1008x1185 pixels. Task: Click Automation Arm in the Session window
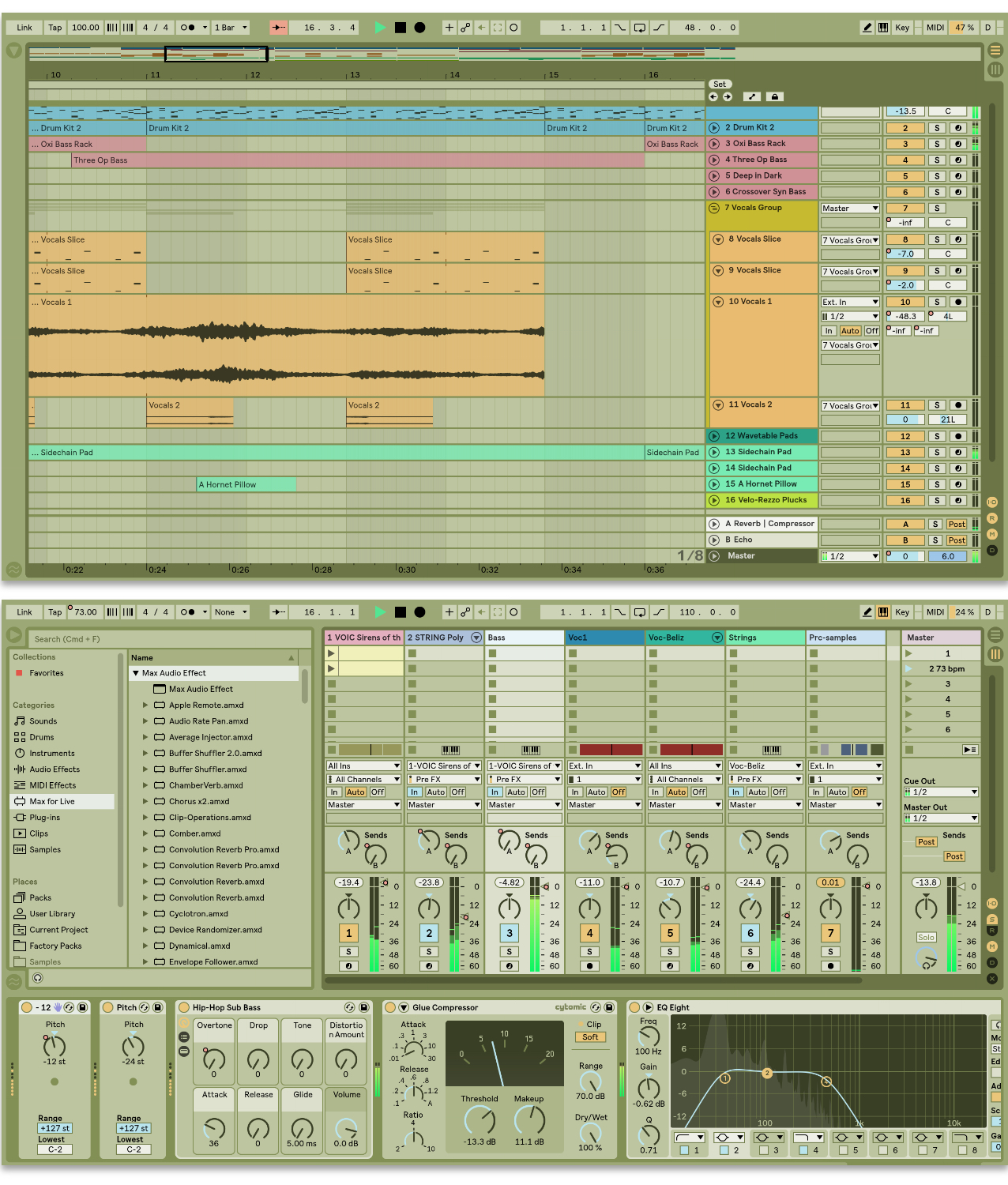coord(465,612)
